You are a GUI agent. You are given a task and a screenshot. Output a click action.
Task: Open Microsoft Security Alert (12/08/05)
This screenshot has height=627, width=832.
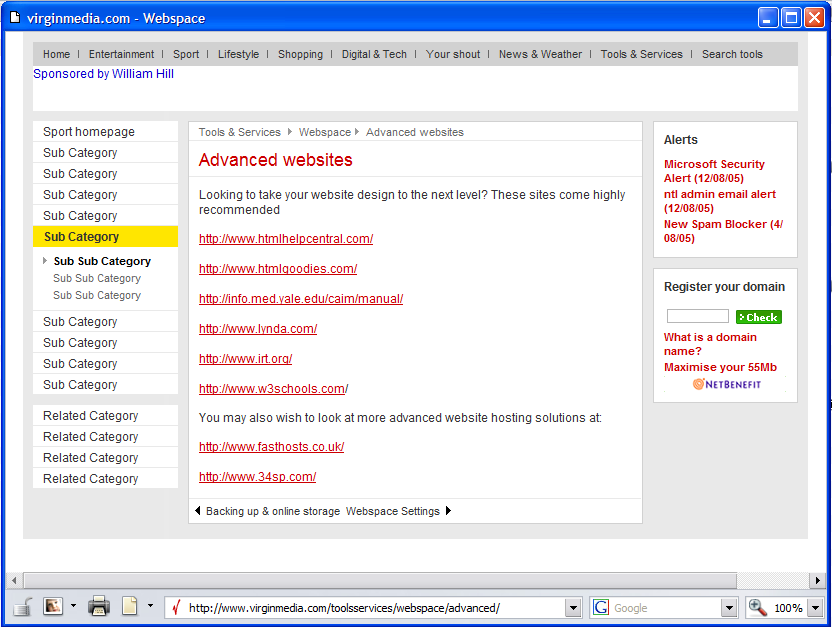tap(714, 171)
